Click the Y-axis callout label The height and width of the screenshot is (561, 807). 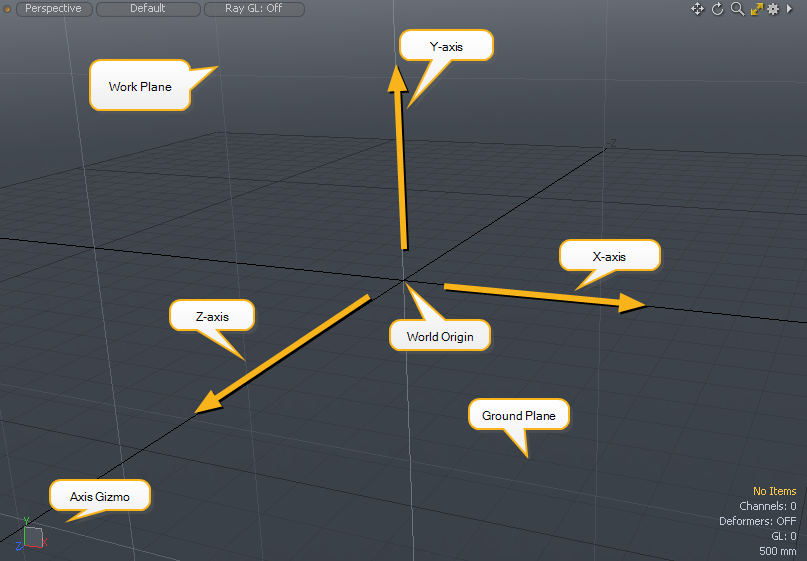click(x=445, y=46)
